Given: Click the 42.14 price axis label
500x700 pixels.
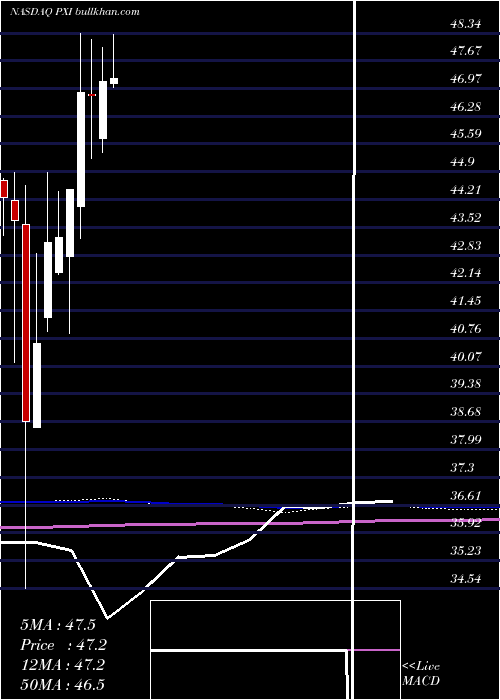Looking at the screenshot, I should [466, 273].
